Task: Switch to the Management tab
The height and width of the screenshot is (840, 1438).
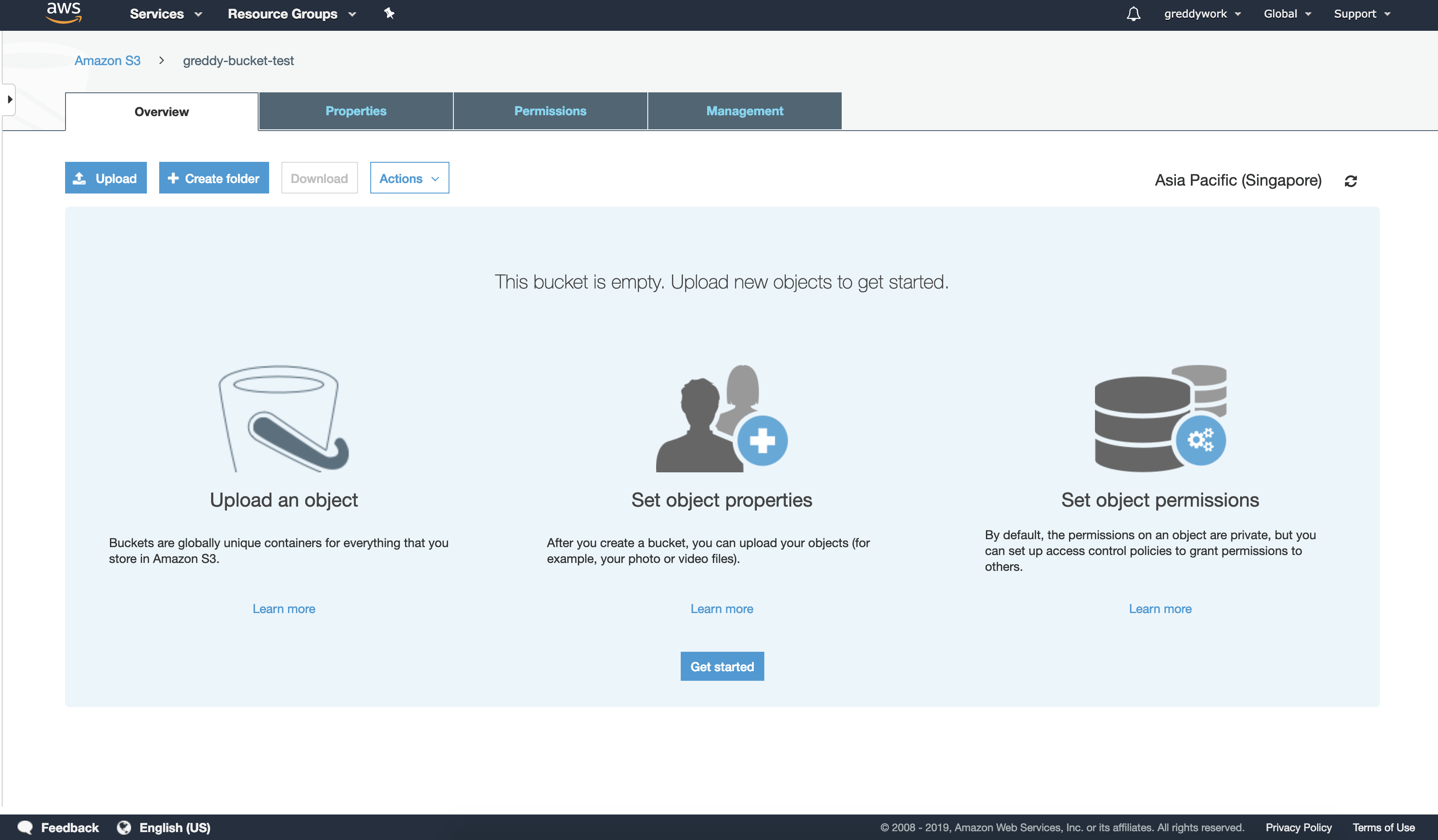Action: pyautogui.click(x=744, y=111)
